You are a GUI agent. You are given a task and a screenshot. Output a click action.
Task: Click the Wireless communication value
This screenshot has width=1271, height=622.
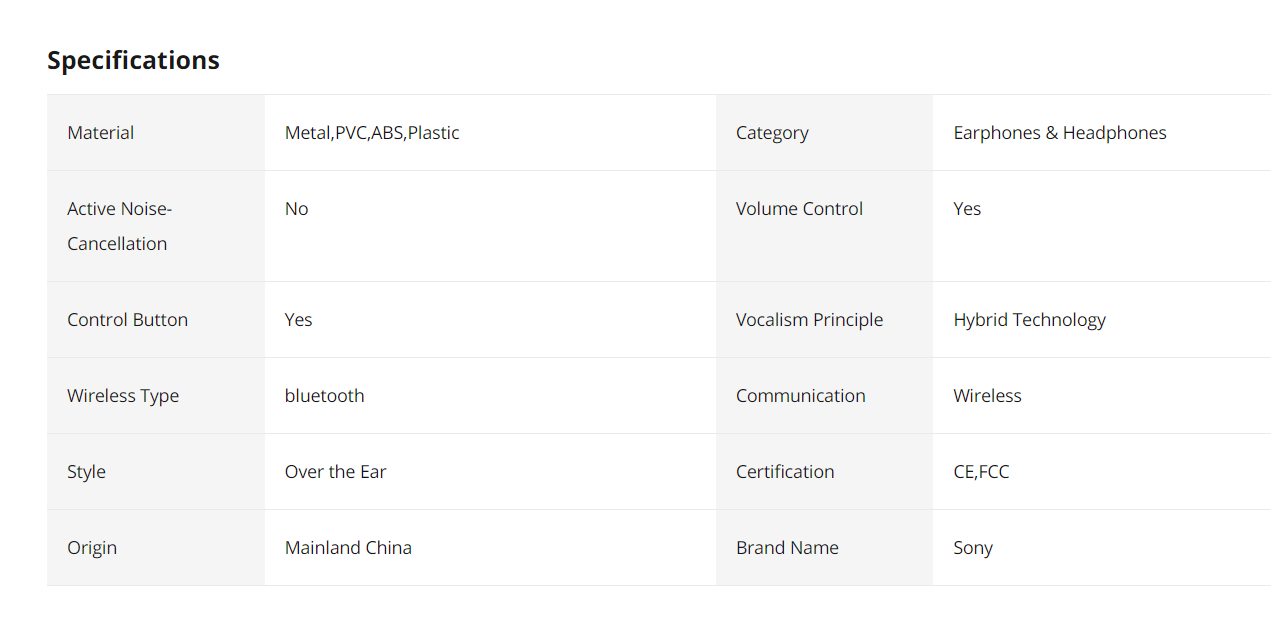point(987,396)
